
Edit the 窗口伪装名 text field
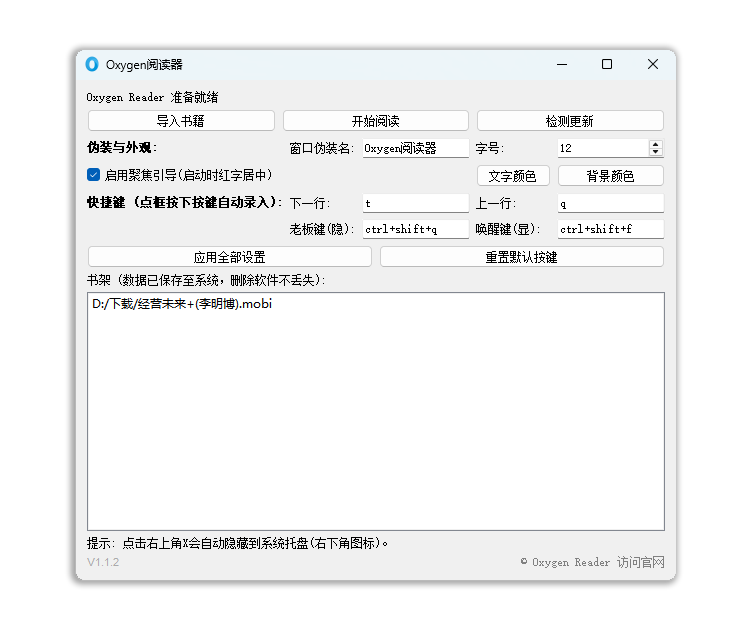[415, 149]
